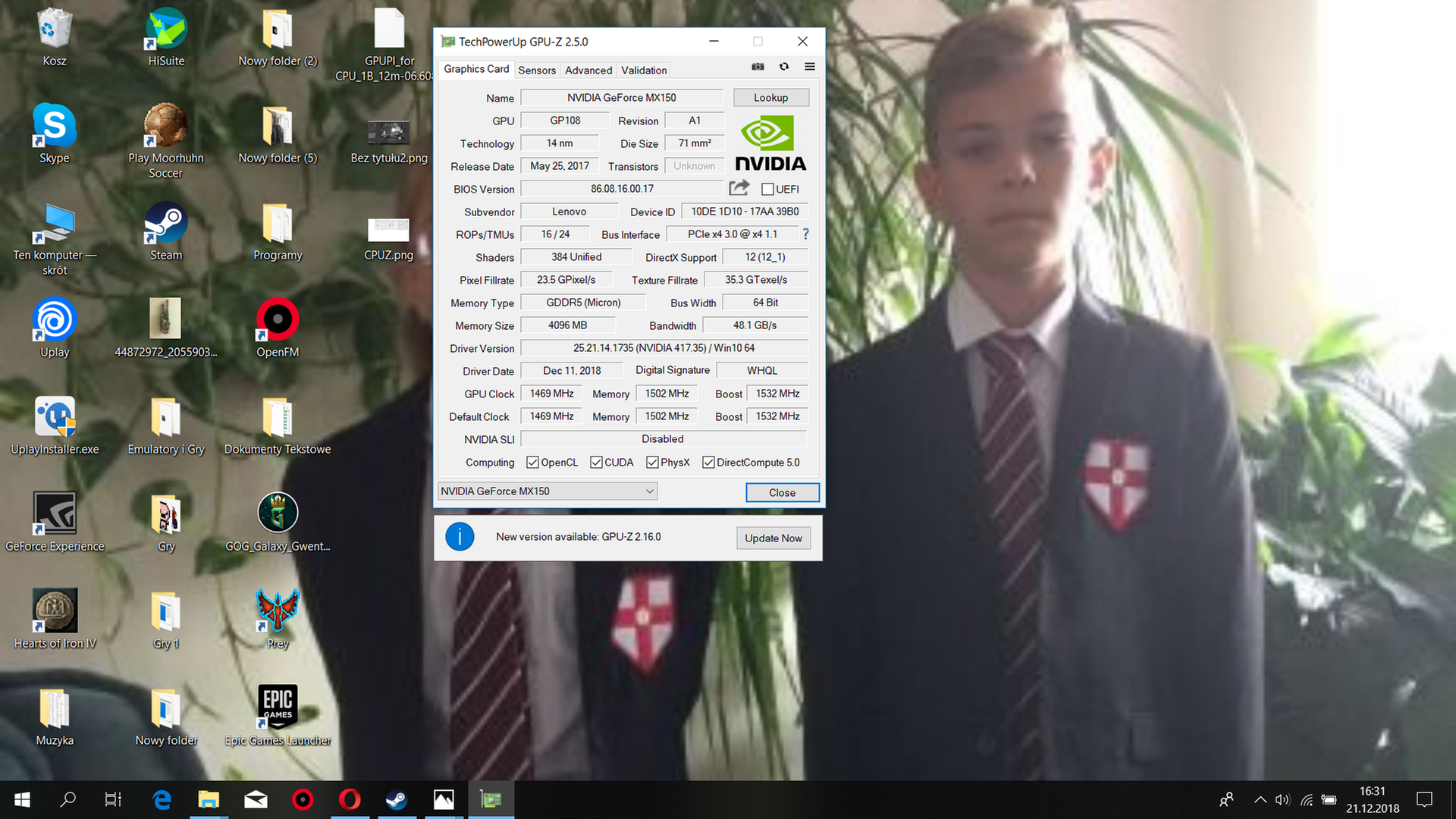
Task: Toggle the DirectCompute 5.0 checkbox
Action: 708,463
